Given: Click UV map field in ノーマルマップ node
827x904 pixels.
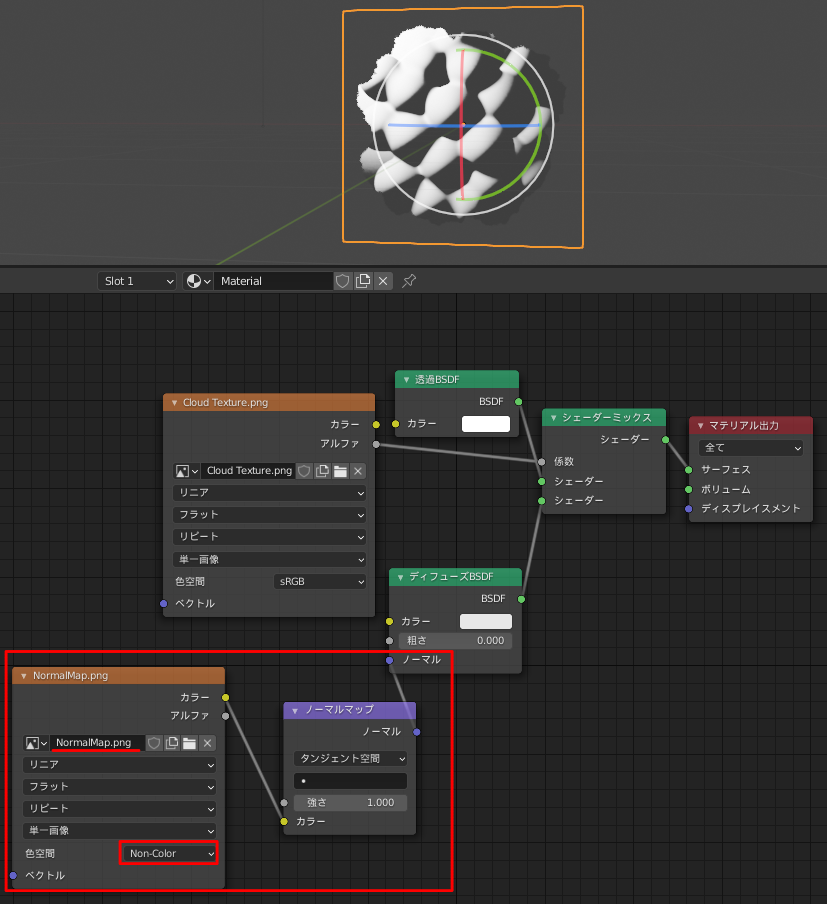Looking at the screenshot, I should (350, 781).
